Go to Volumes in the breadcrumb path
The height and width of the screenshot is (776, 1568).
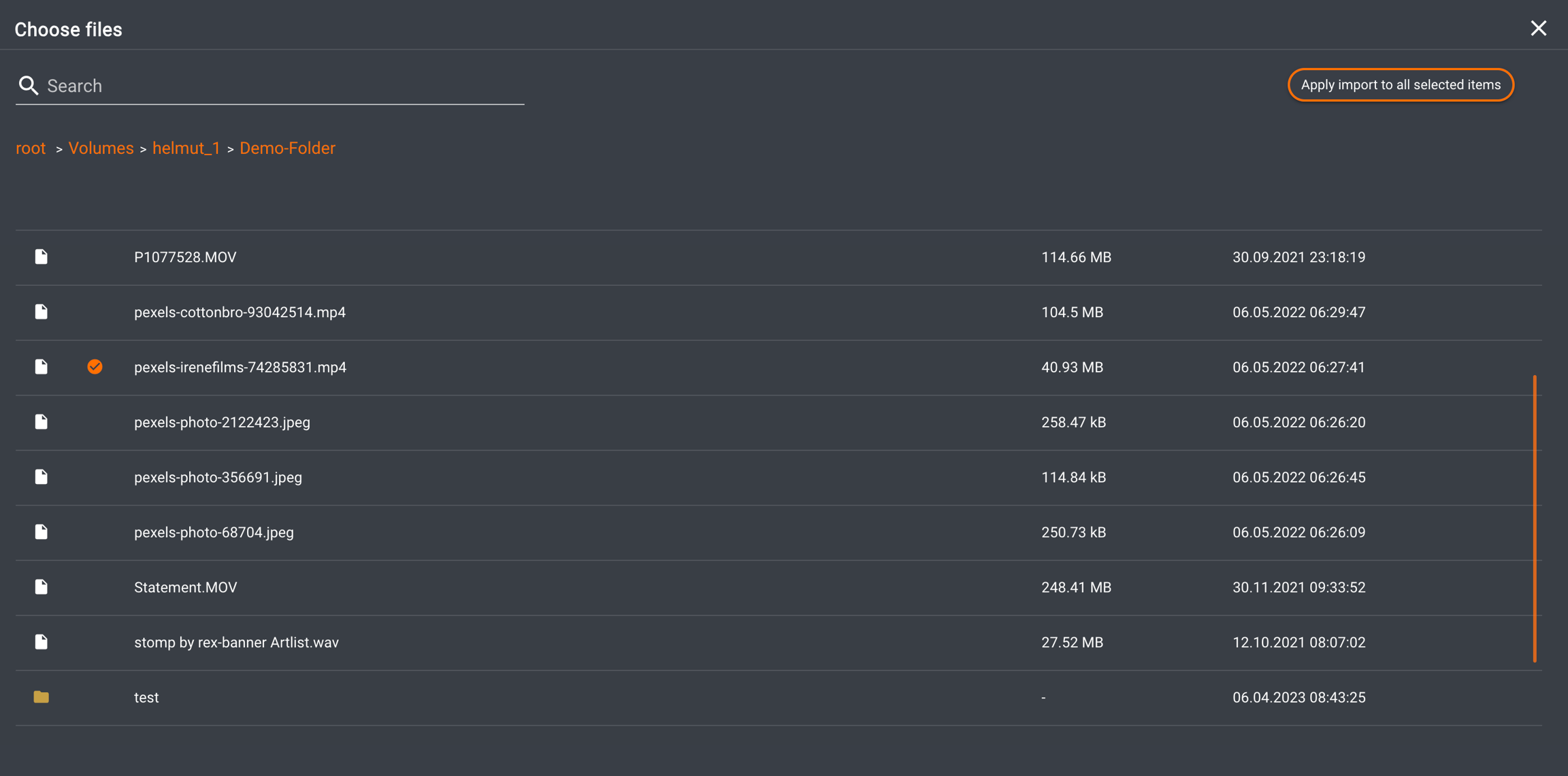click(x=101, y=148)
